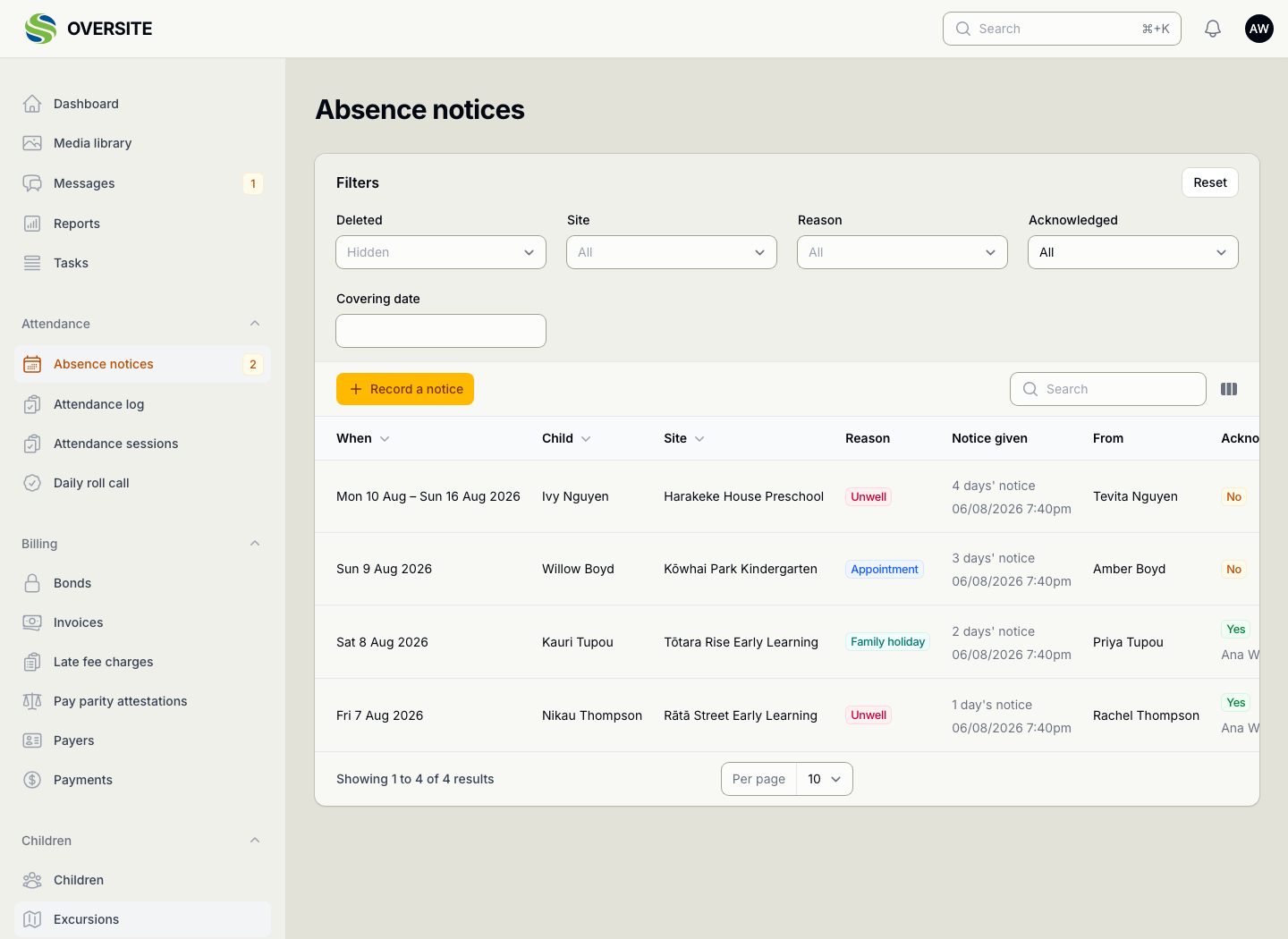Click Unwell badge for Ivy Nguyen
Screen dimensions: 1288x939
[x=869, y=496]
